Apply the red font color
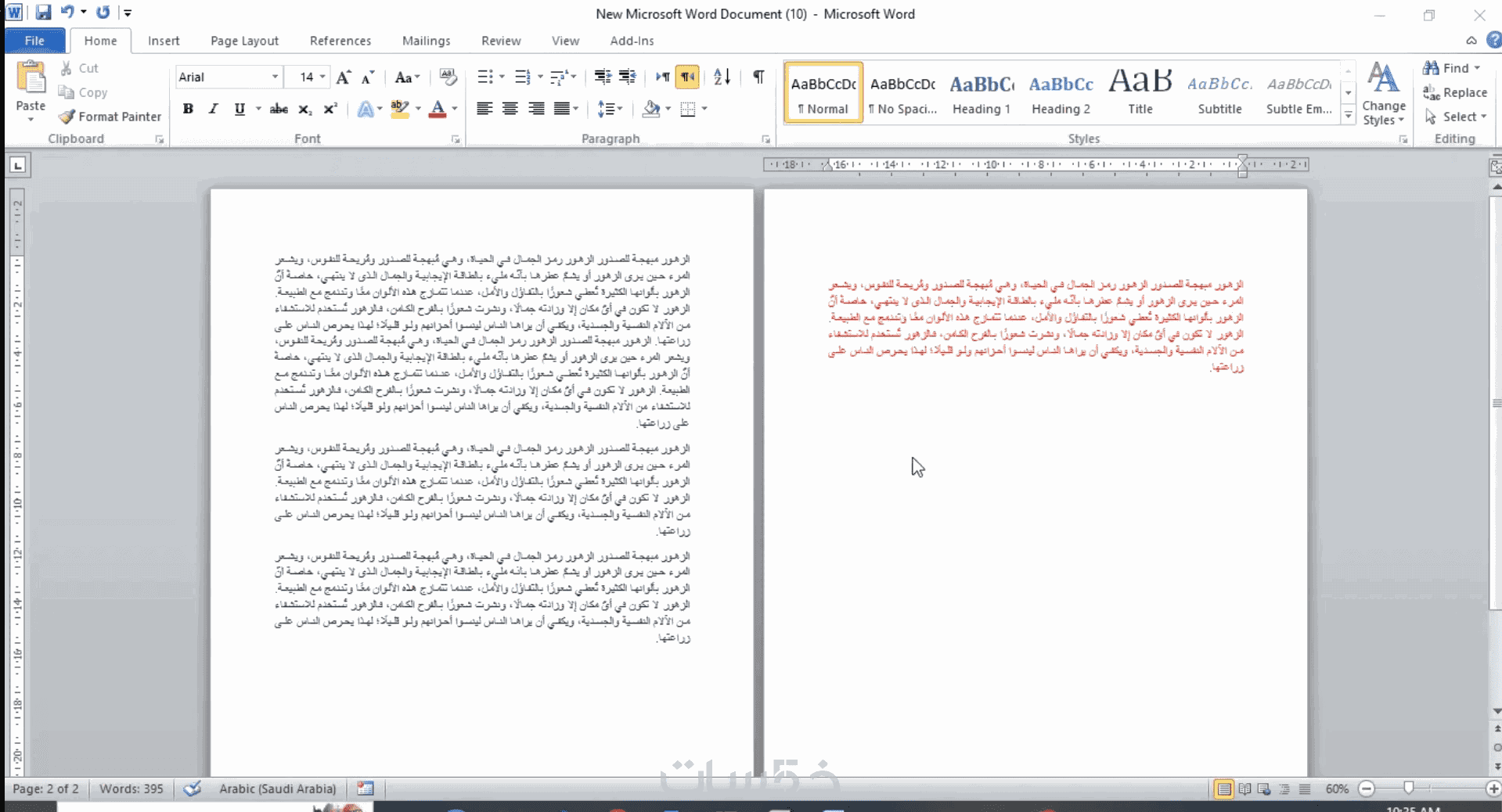Viewport: 1502px width, 812px height. pyautogui.click(x=438, y=109)
